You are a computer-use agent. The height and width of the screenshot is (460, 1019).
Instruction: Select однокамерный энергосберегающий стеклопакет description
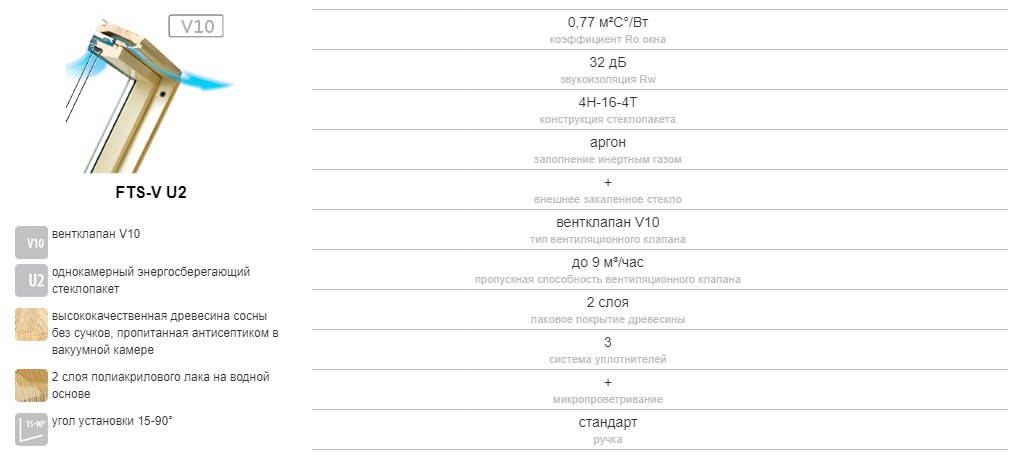[151, 280]
